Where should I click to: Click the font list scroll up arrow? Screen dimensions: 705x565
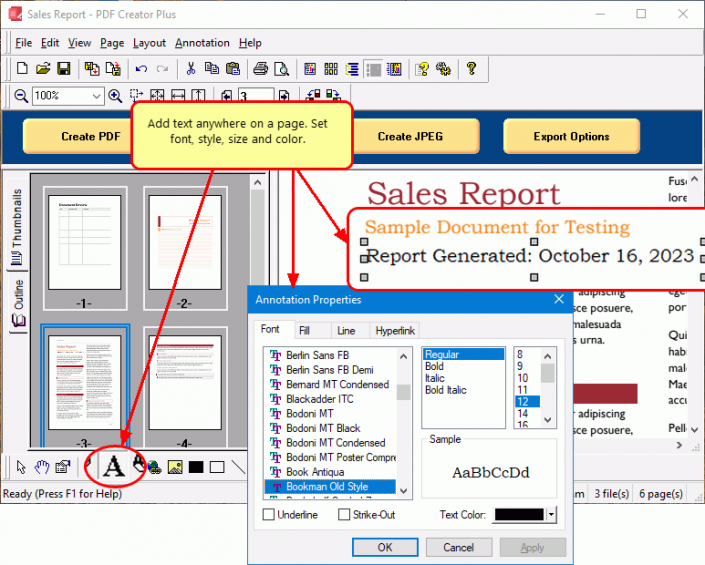pos(403,356)
